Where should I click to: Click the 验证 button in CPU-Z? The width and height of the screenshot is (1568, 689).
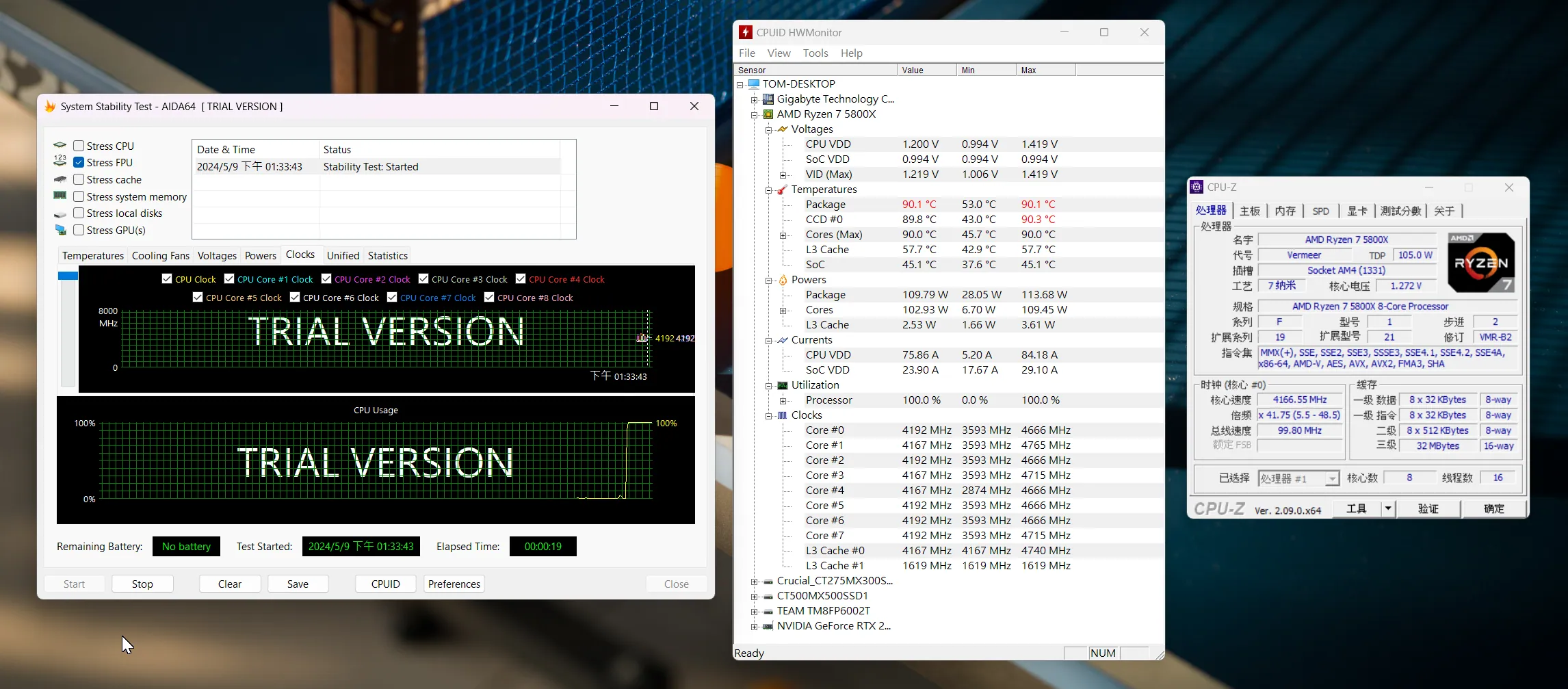[x=1428, y=508]
